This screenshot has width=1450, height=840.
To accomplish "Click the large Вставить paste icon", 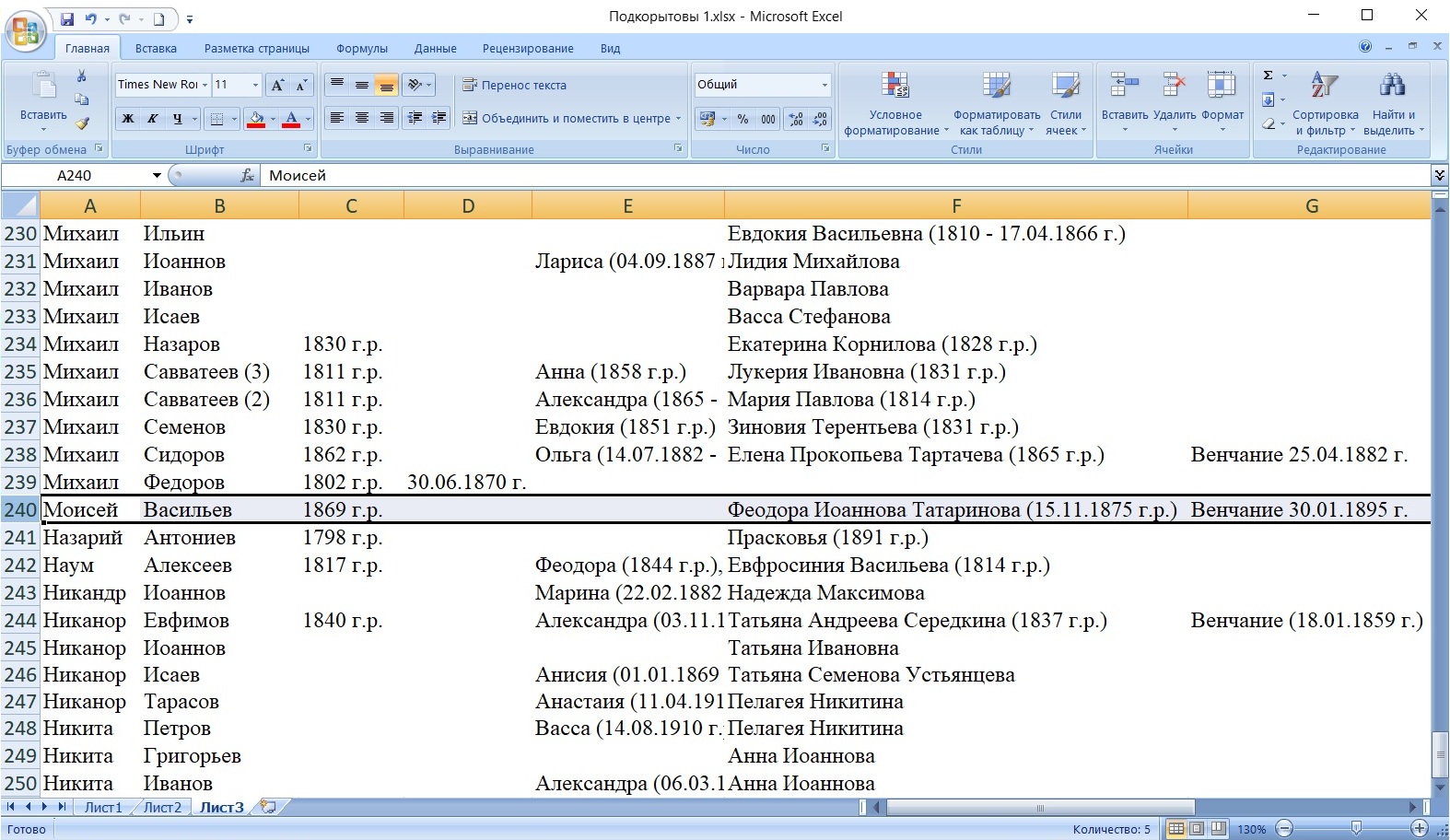I will tap(43, 87).
